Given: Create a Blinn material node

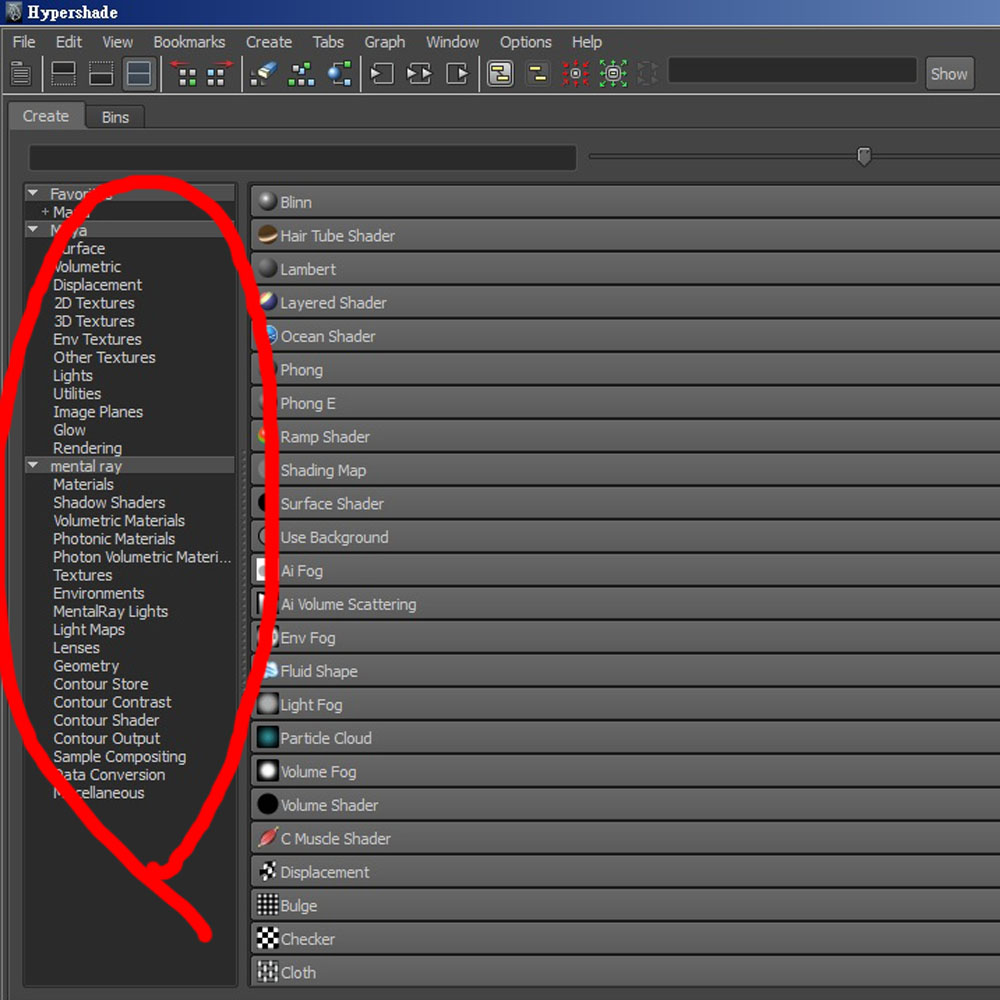Looking at the screenshot, I should (625, 202).
